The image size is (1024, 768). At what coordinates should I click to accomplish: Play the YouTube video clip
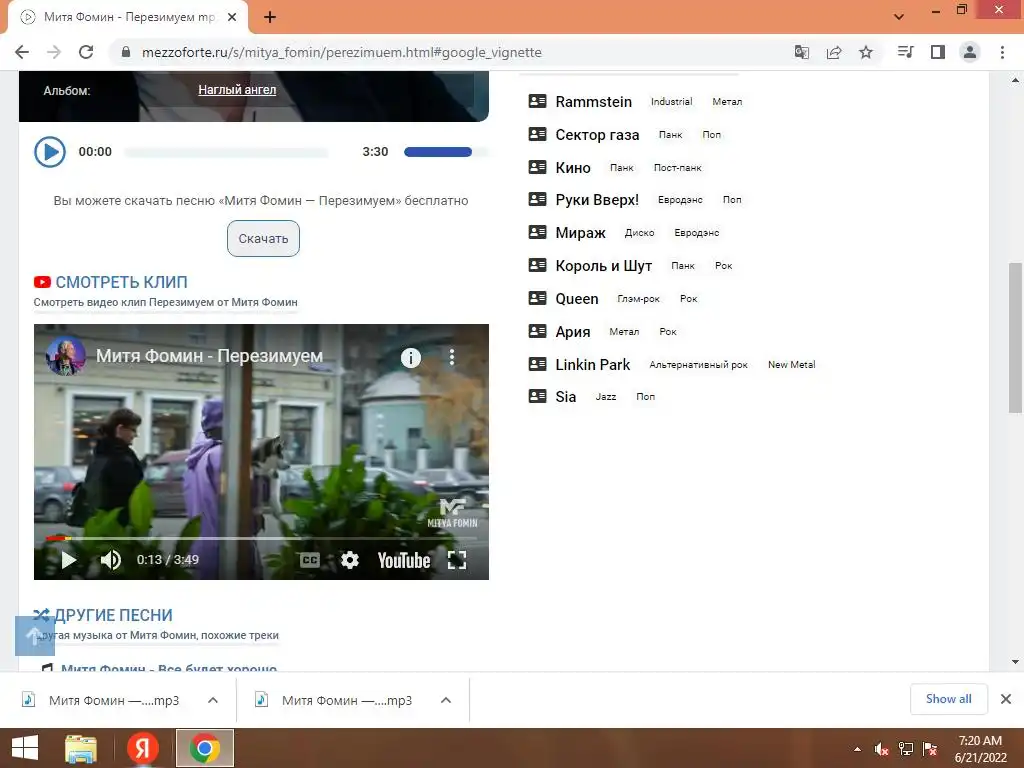(69, 560)
